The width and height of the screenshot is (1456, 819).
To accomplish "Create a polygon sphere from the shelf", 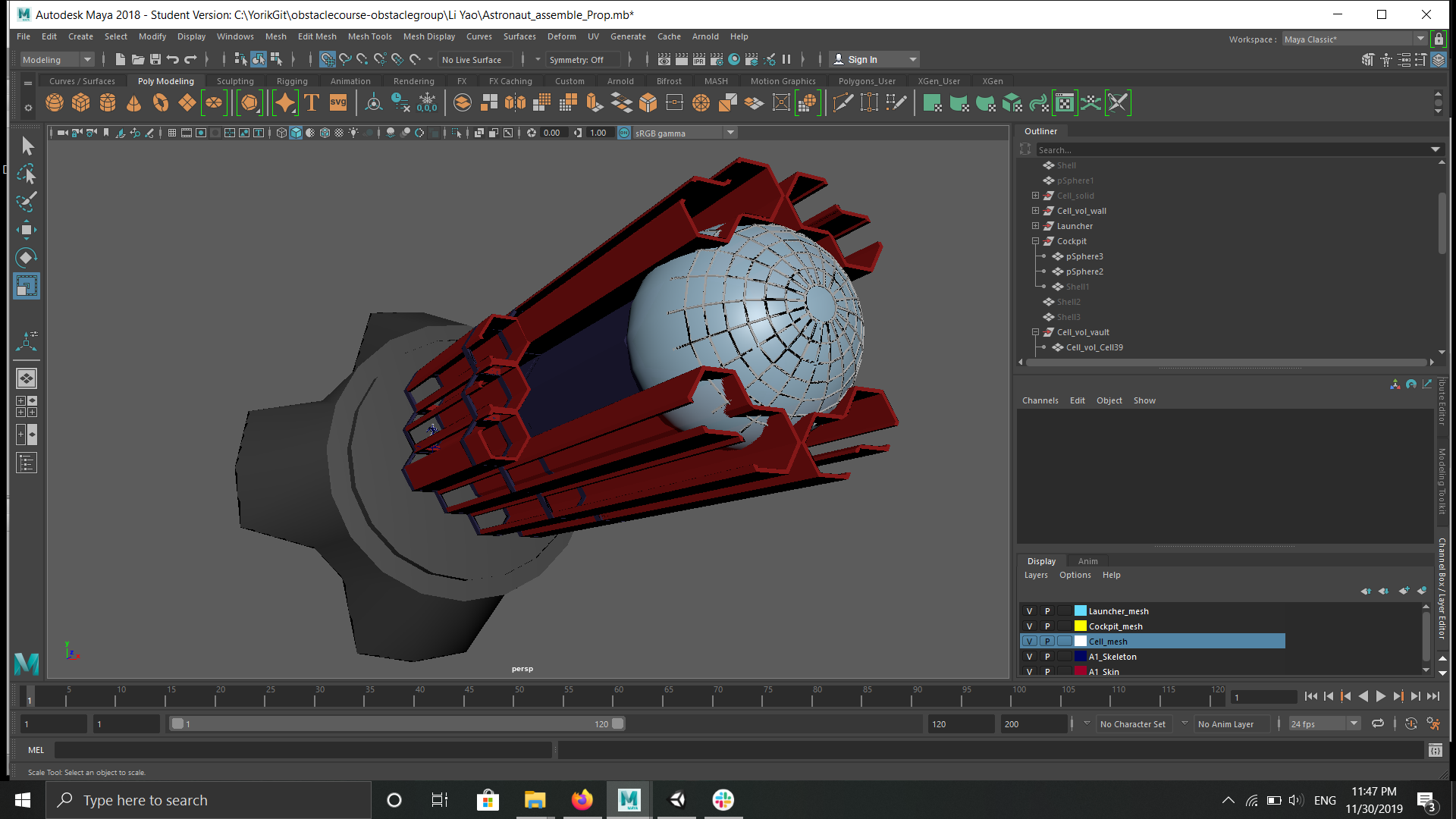I will pyautogui.click(x=55, y=102).
